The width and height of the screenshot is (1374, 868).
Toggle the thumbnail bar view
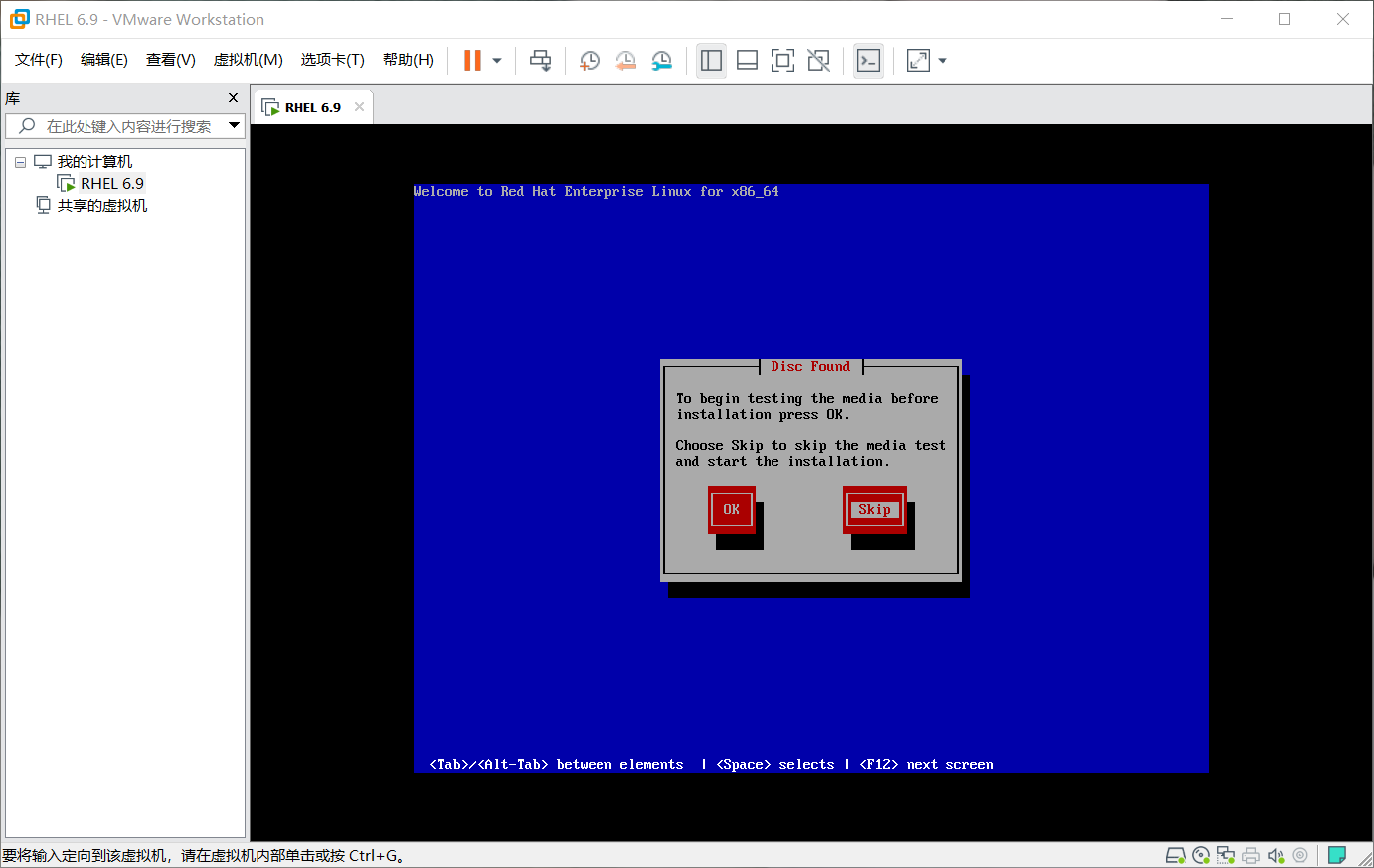pos(747,61)
